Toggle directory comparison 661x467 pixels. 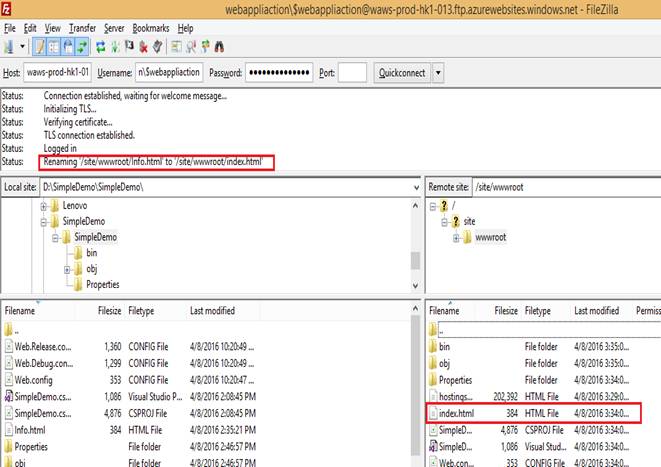pyautogui.click(x=191, y=47)
